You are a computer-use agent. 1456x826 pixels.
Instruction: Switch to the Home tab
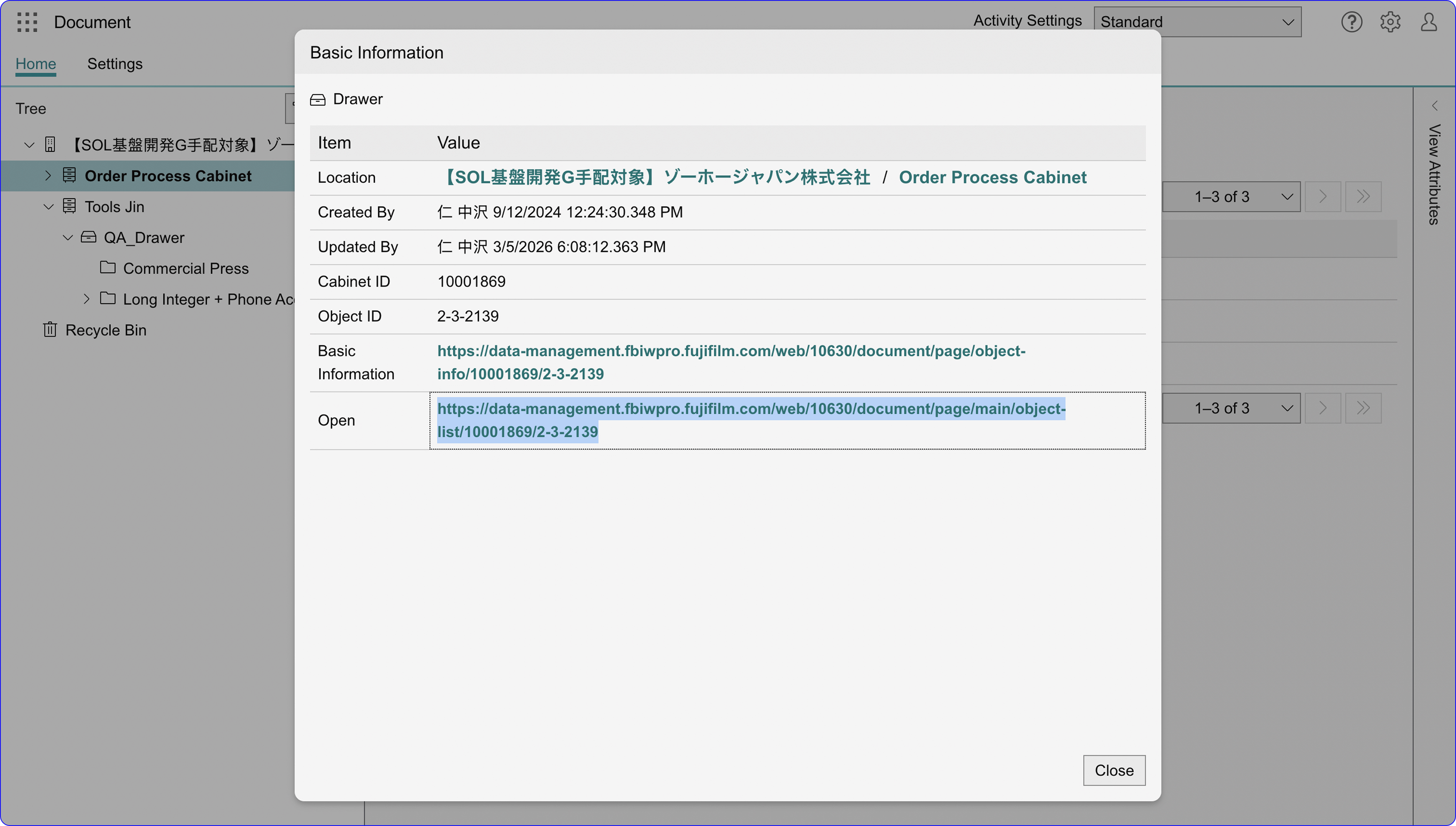[x=36, y=63]
